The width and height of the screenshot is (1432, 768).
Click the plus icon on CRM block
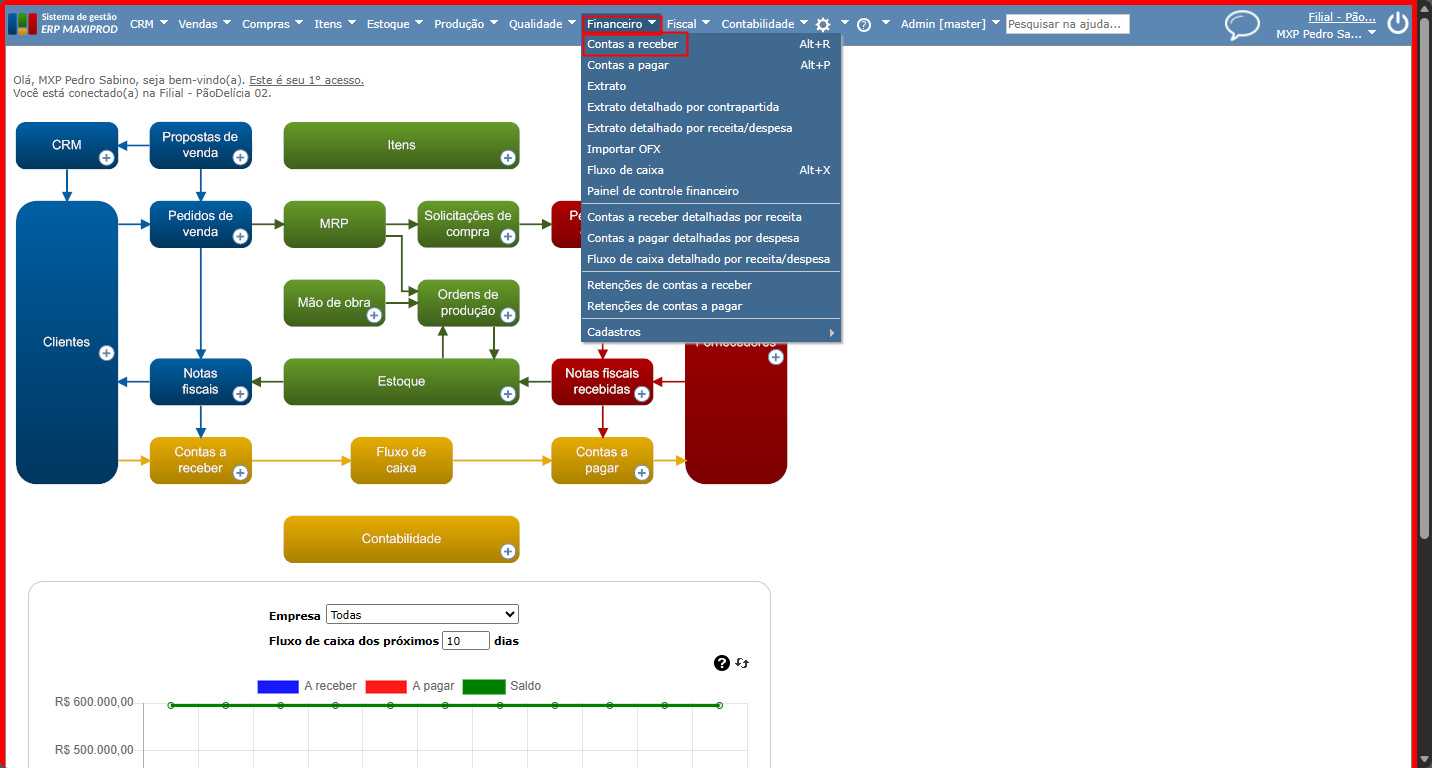(106, 158)
